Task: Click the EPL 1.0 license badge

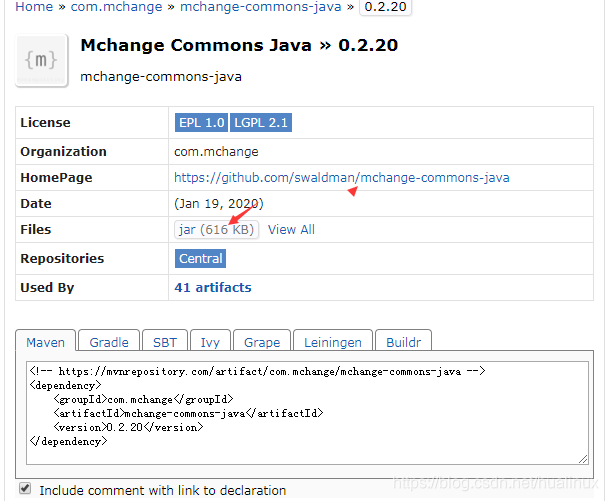Action: click(201, 123)
